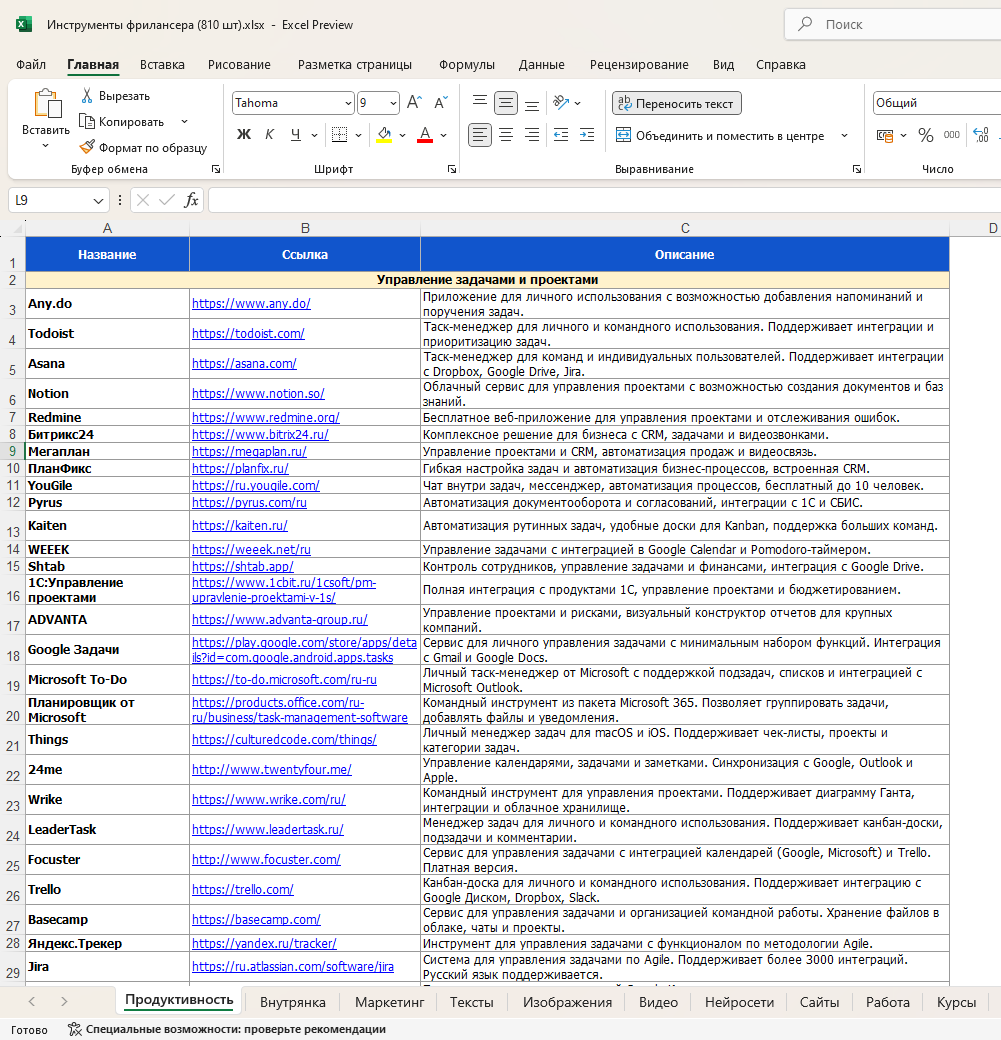The image size is (1001, 1040).
Task: Click the Fill Color bucket icon
Action: point(384,135)
